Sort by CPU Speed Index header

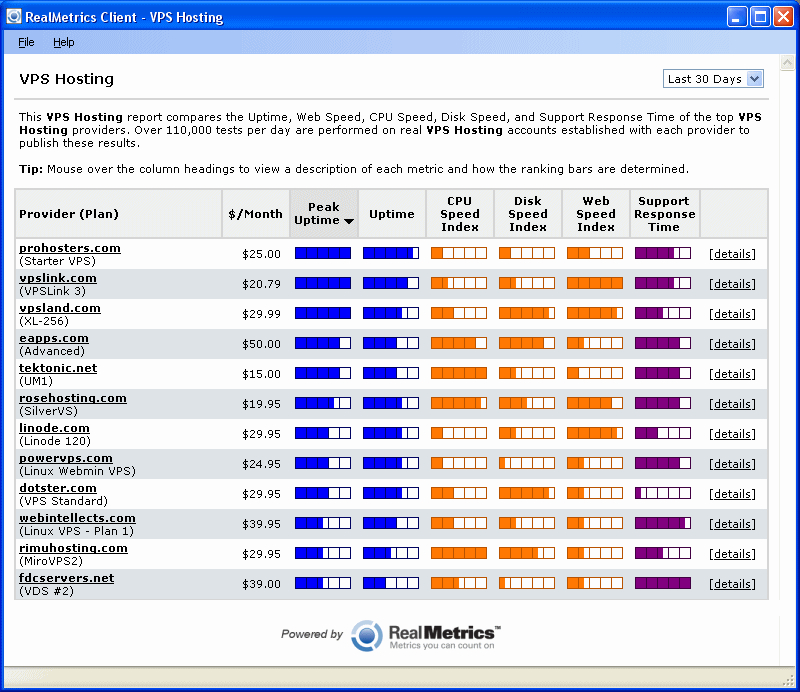coord(460,214)
